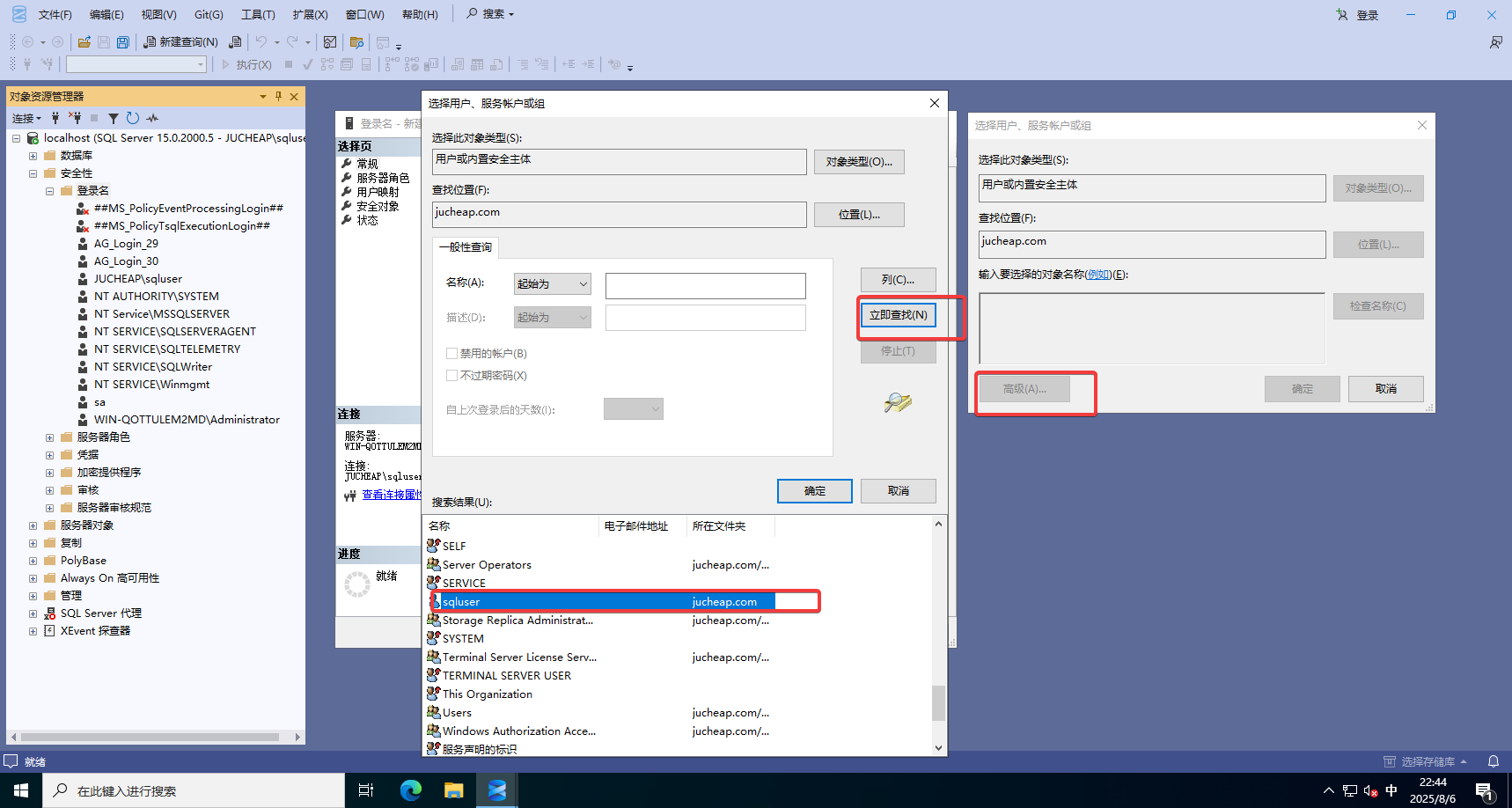Viewport: 1512px width, 808px height.
Task: Open the 窗口(W) menu
Action: (x=364, y=14)
